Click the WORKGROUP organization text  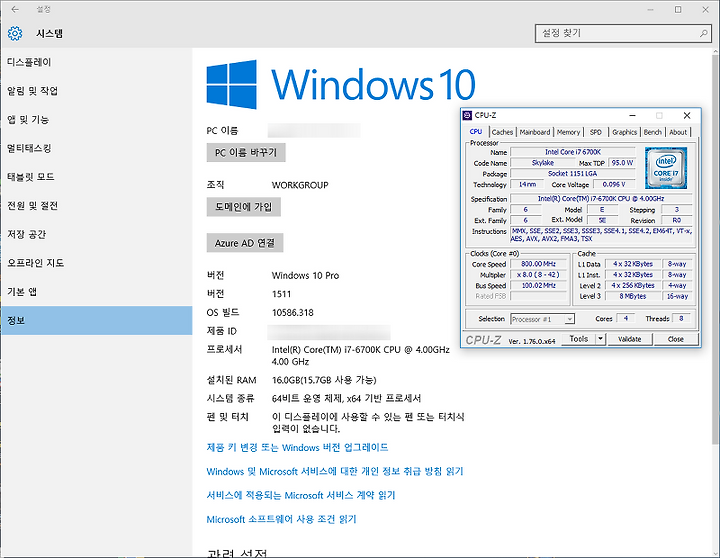tap(300, 185)
